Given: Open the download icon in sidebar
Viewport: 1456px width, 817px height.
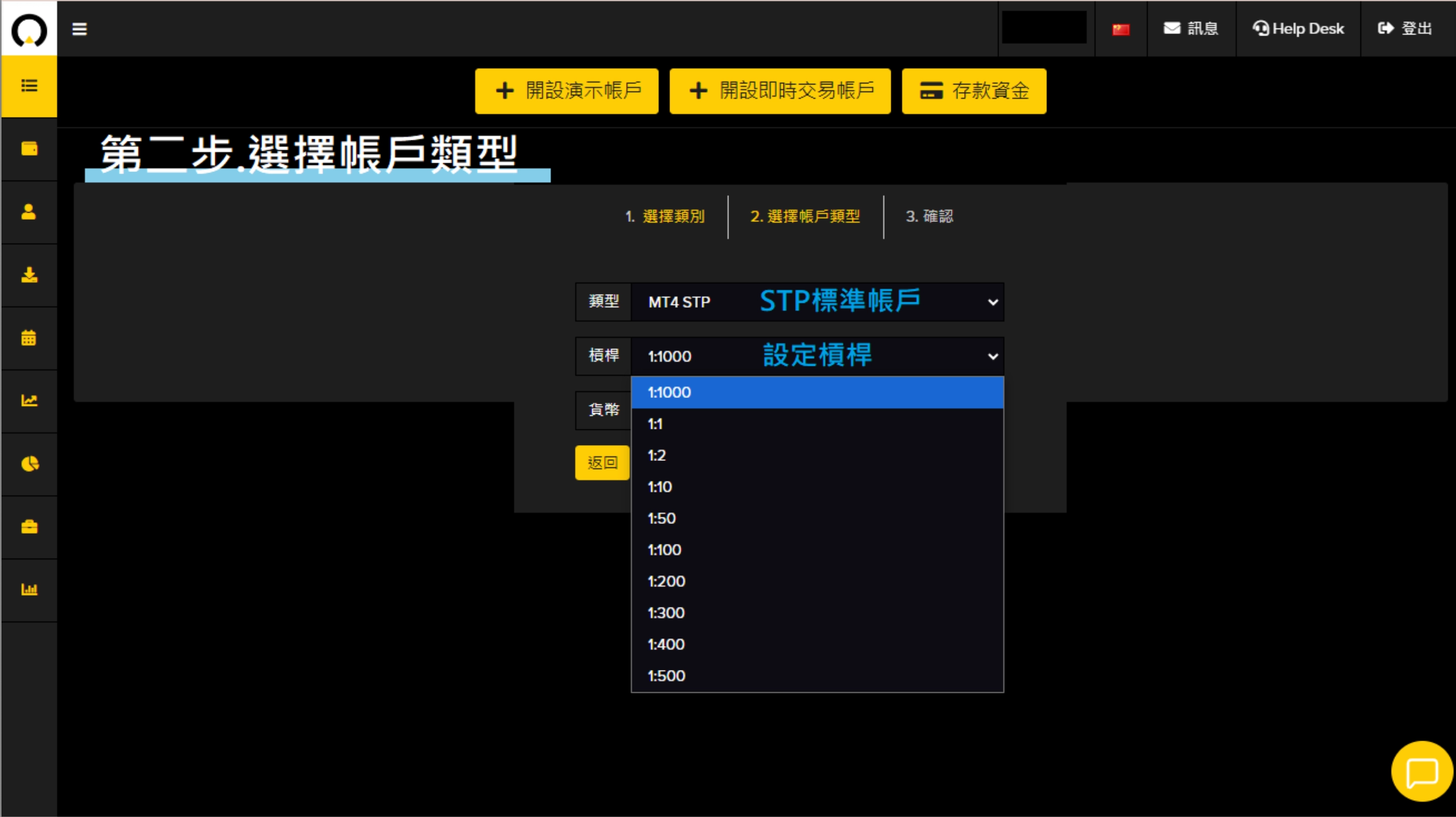Looking at the screenshot, I should point(29,275).
